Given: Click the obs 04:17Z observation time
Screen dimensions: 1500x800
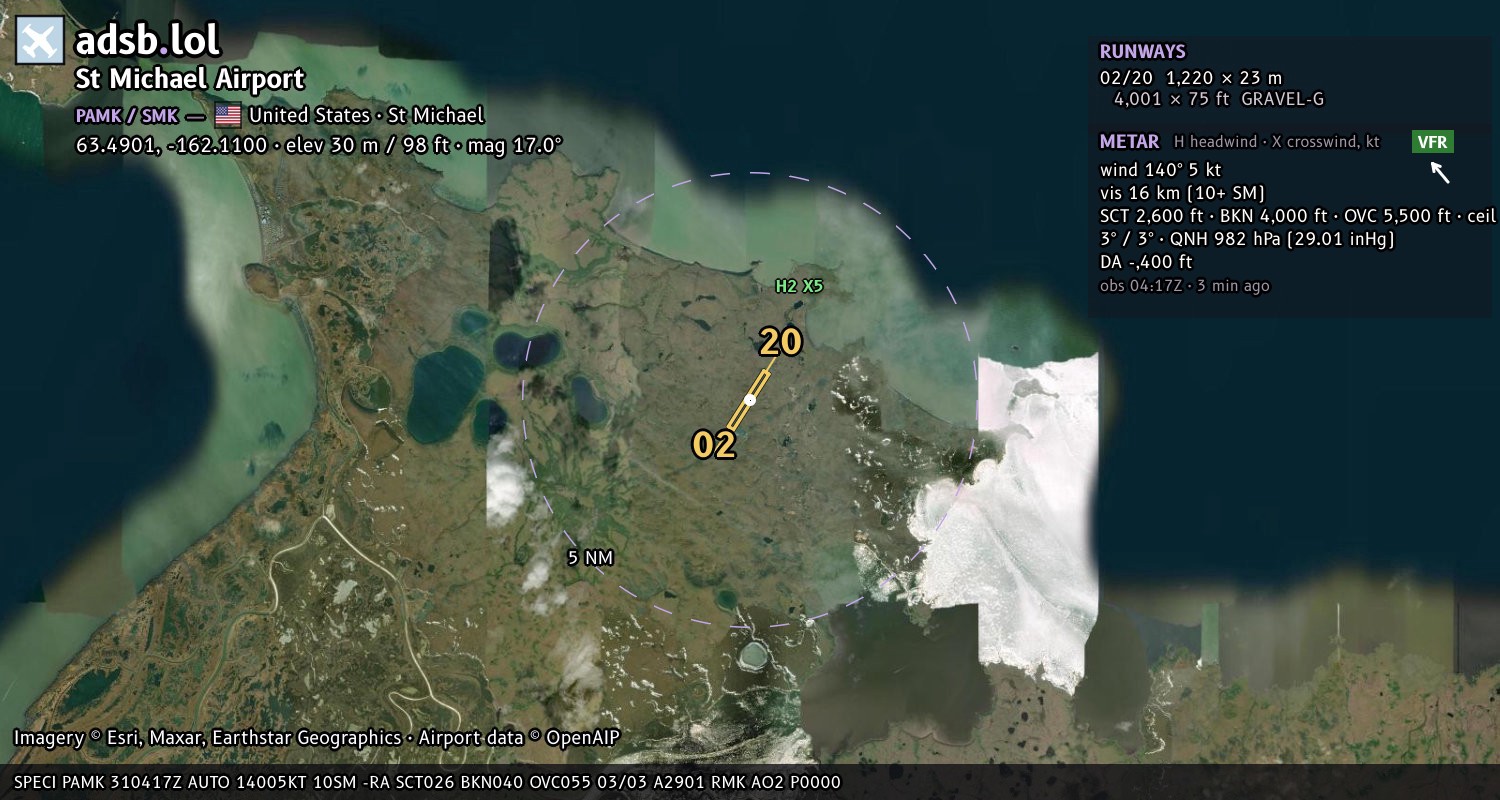Looking at the screenshot, I should pyautogui.click(x=1185, y=286).
